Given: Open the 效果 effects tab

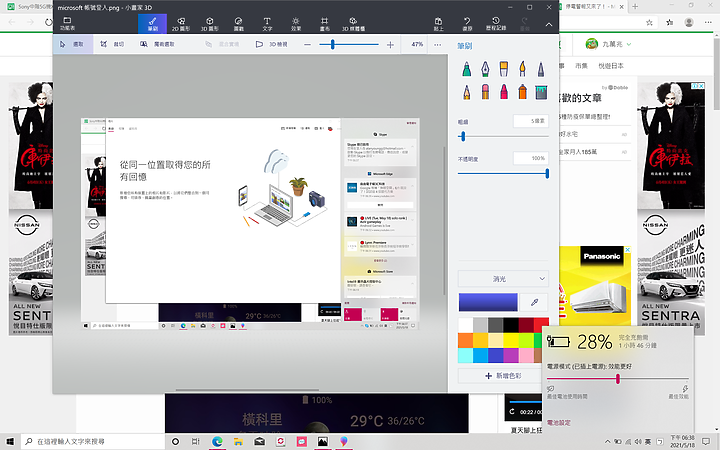Looking at the screenshot, I should point(296,23).
